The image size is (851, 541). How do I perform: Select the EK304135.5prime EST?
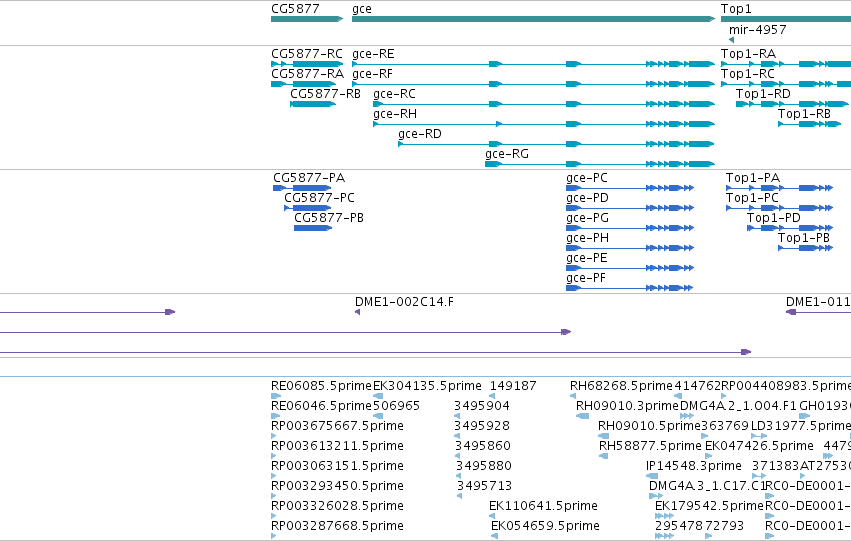pos(378,396)
